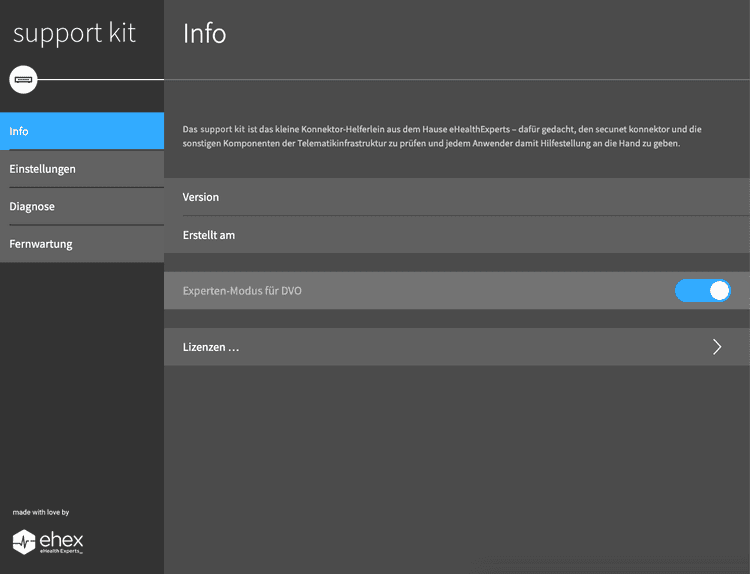
Task: Click the Experten-Modus für DVO label
Action: (242, 291)
